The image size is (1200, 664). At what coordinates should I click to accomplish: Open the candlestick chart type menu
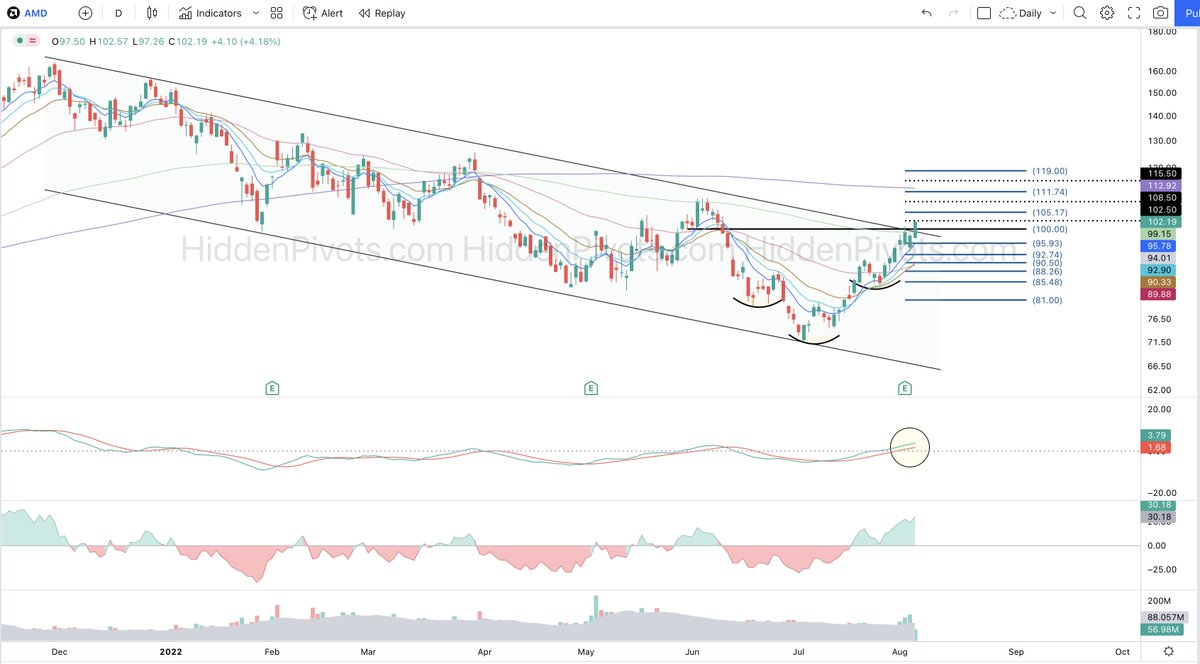(x=152, y=13)
